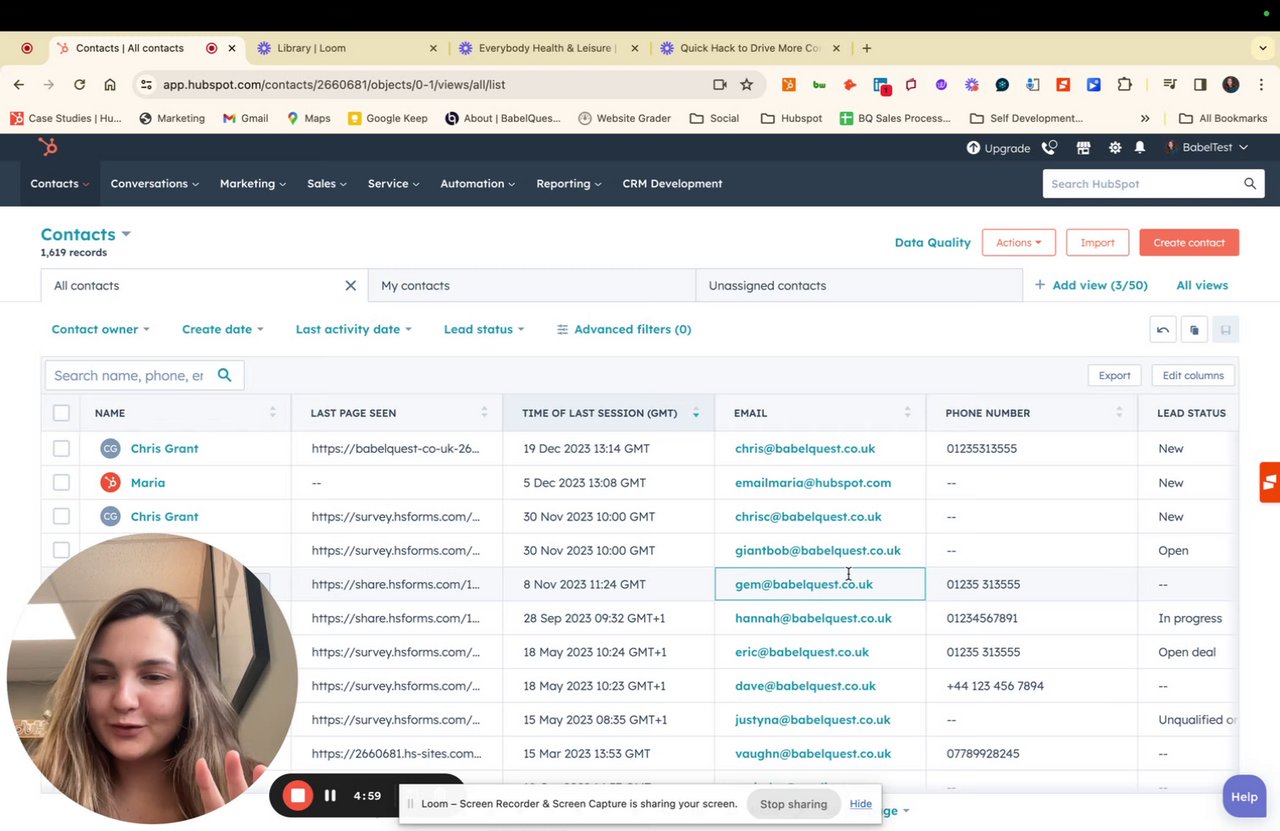1280x831 pixels.
Task: Open the Chrome extensions puzzle icon
Action: point(1125,85)
